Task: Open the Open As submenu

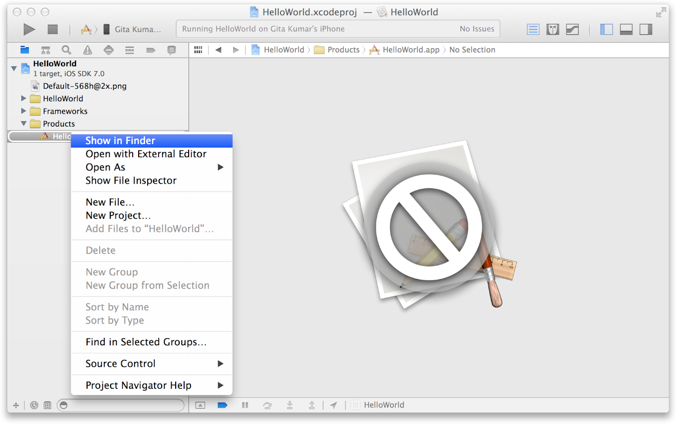Action: pos(152,167)
